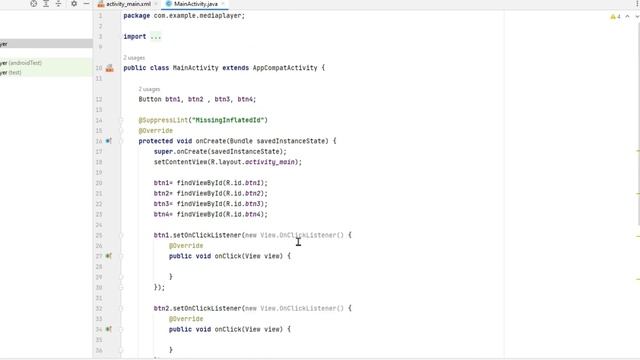
Task: Click implements gutter icon on line 34
Action: [108, 329]
